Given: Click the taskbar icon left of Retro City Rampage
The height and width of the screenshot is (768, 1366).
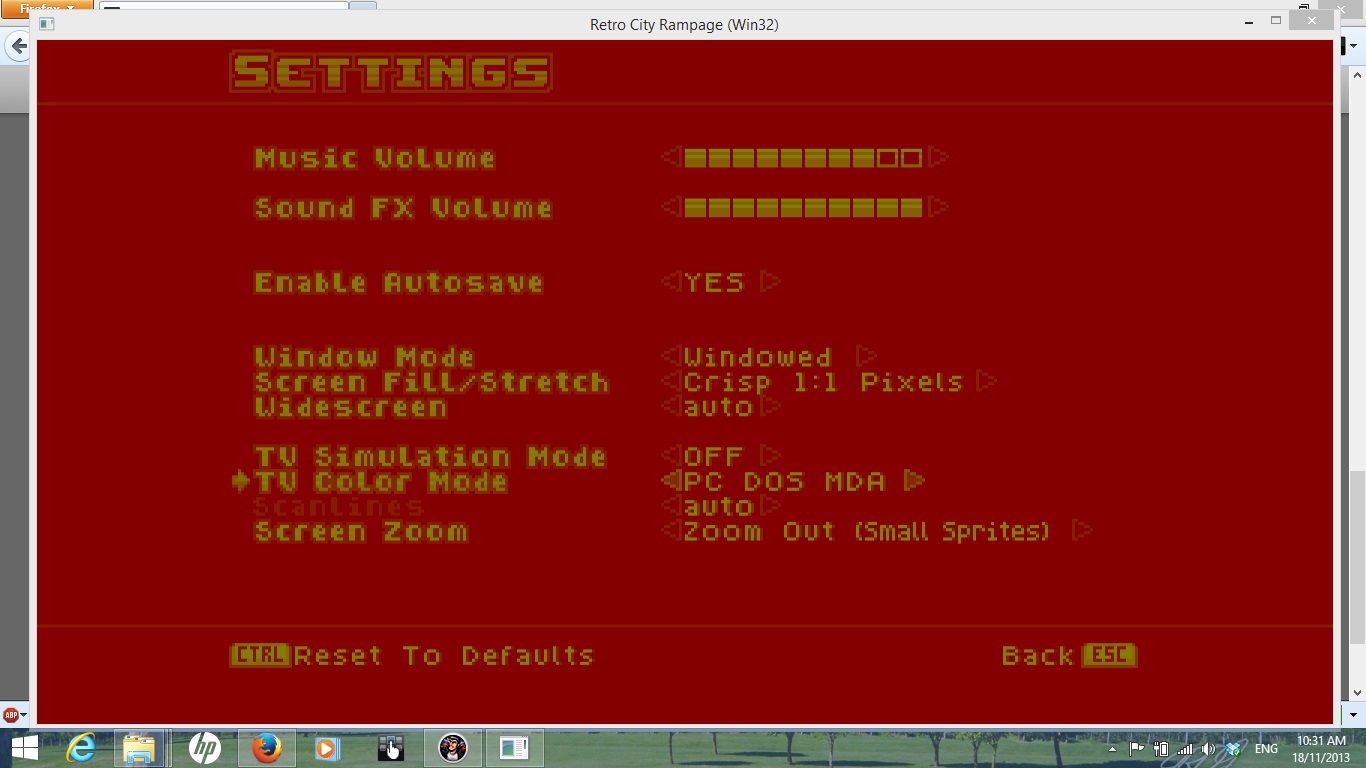Looking at the screenshot, I should (390, 748).
